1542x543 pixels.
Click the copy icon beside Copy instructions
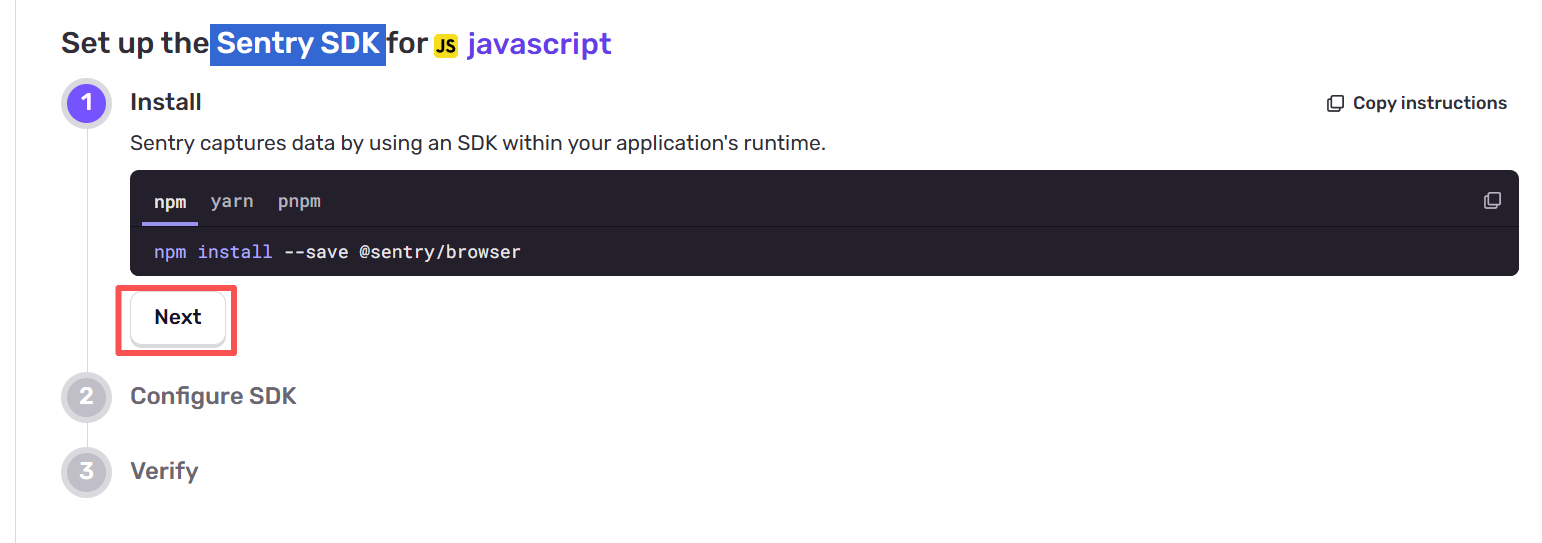(1335, 103)
